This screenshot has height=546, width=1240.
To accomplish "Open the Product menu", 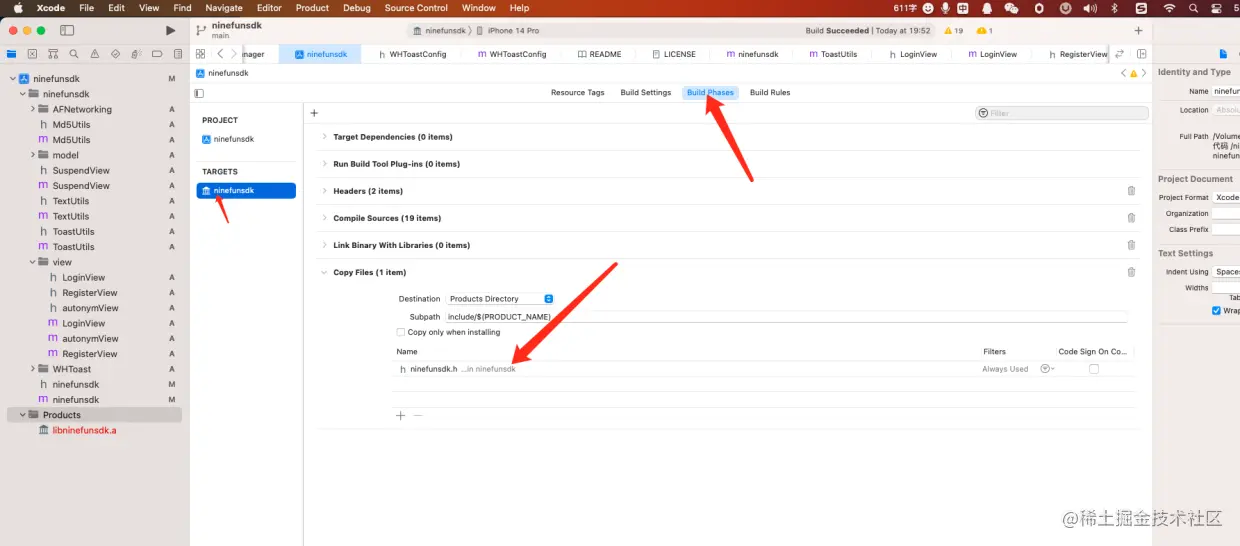I will pyautogui.click(x=312, y=8).
